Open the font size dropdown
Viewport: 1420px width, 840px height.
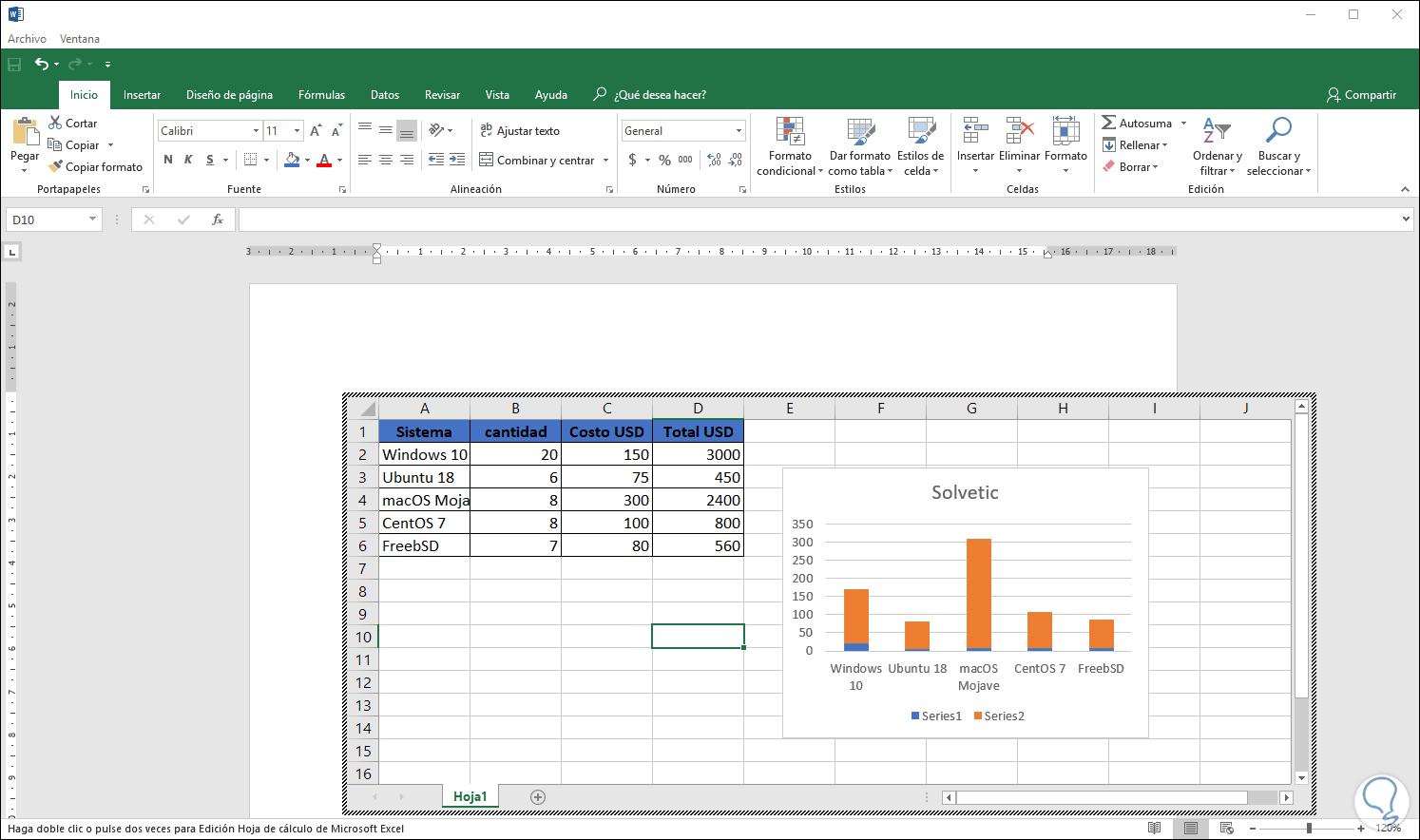click(x=297, y=131)
